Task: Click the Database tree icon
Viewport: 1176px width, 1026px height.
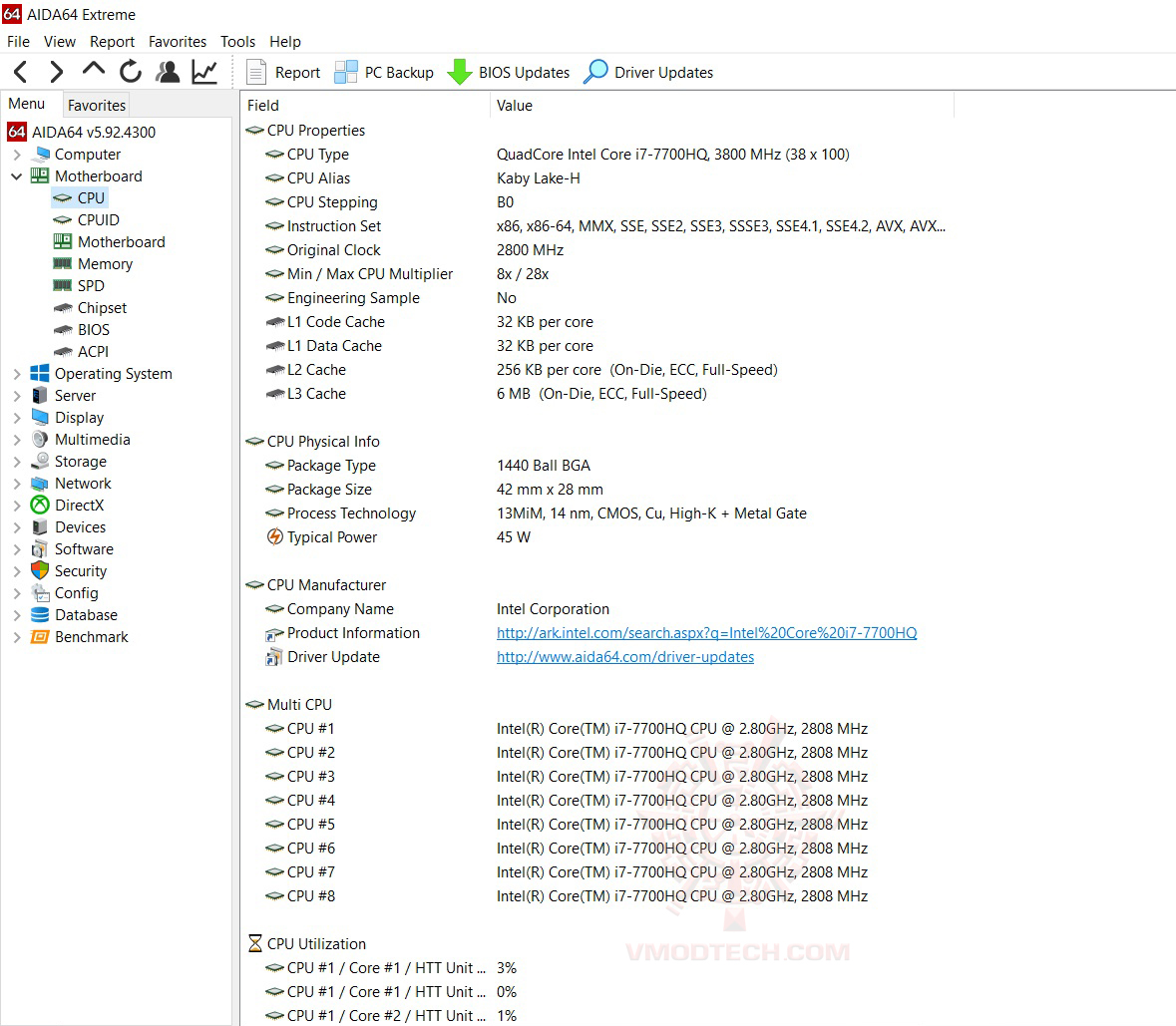Action: pyautogui.click(x=40, y=614)
